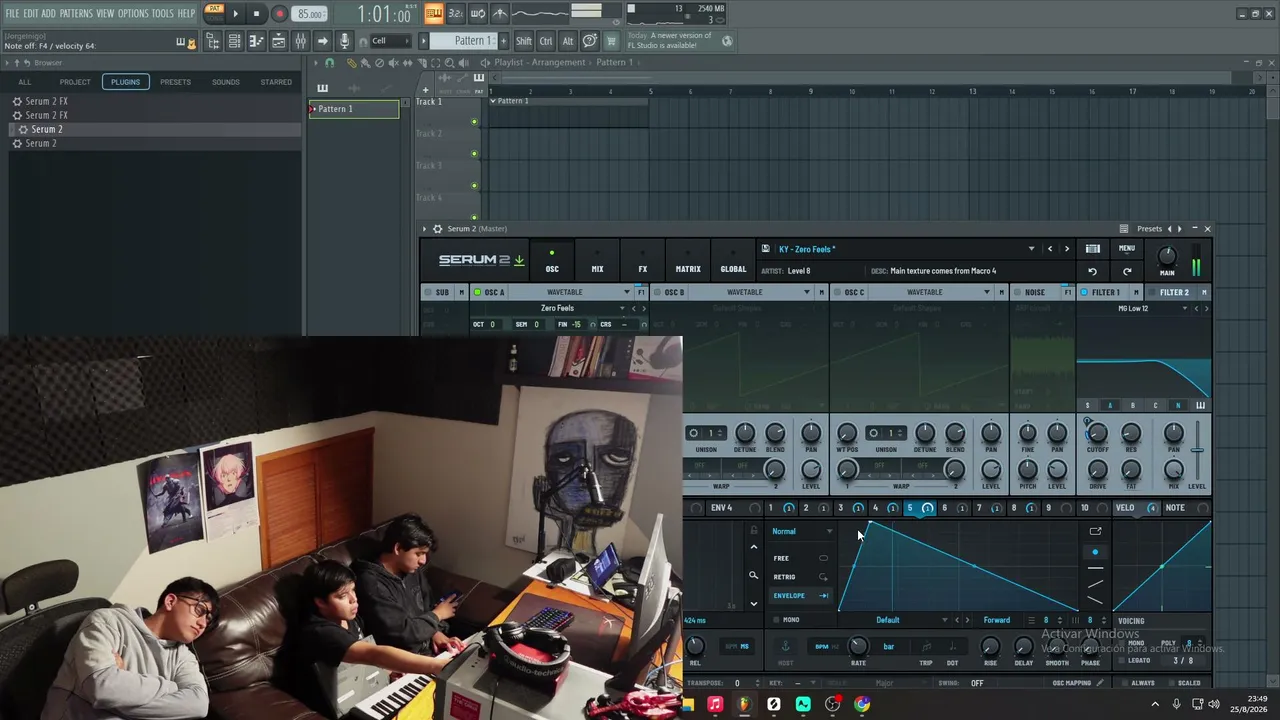
Task: Click the Serum undo arrow
Action: (x=1092, y=271)
